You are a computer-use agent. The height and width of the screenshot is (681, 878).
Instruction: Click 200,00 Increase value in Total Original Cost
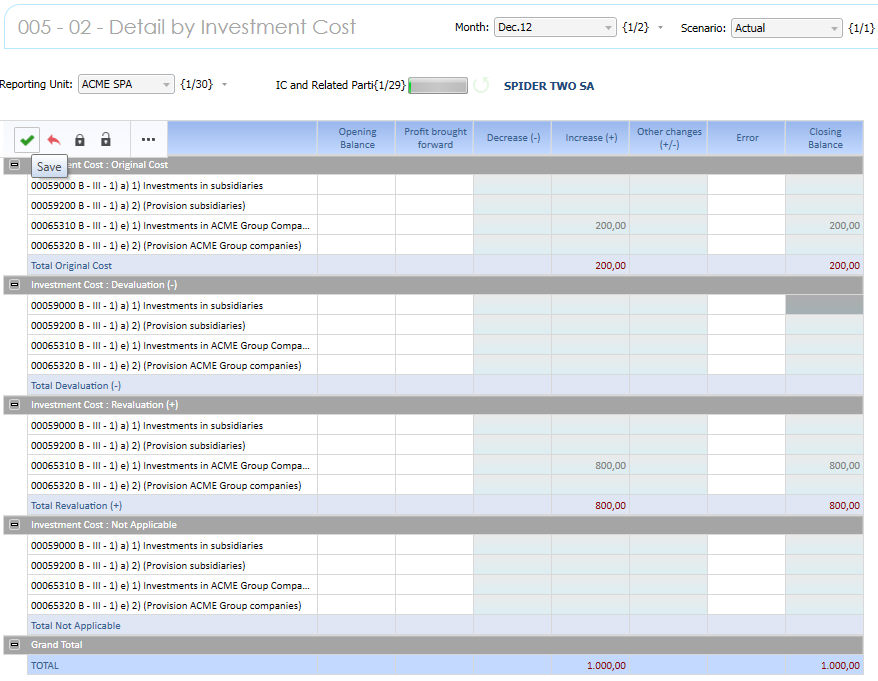[x=610, y=265]
